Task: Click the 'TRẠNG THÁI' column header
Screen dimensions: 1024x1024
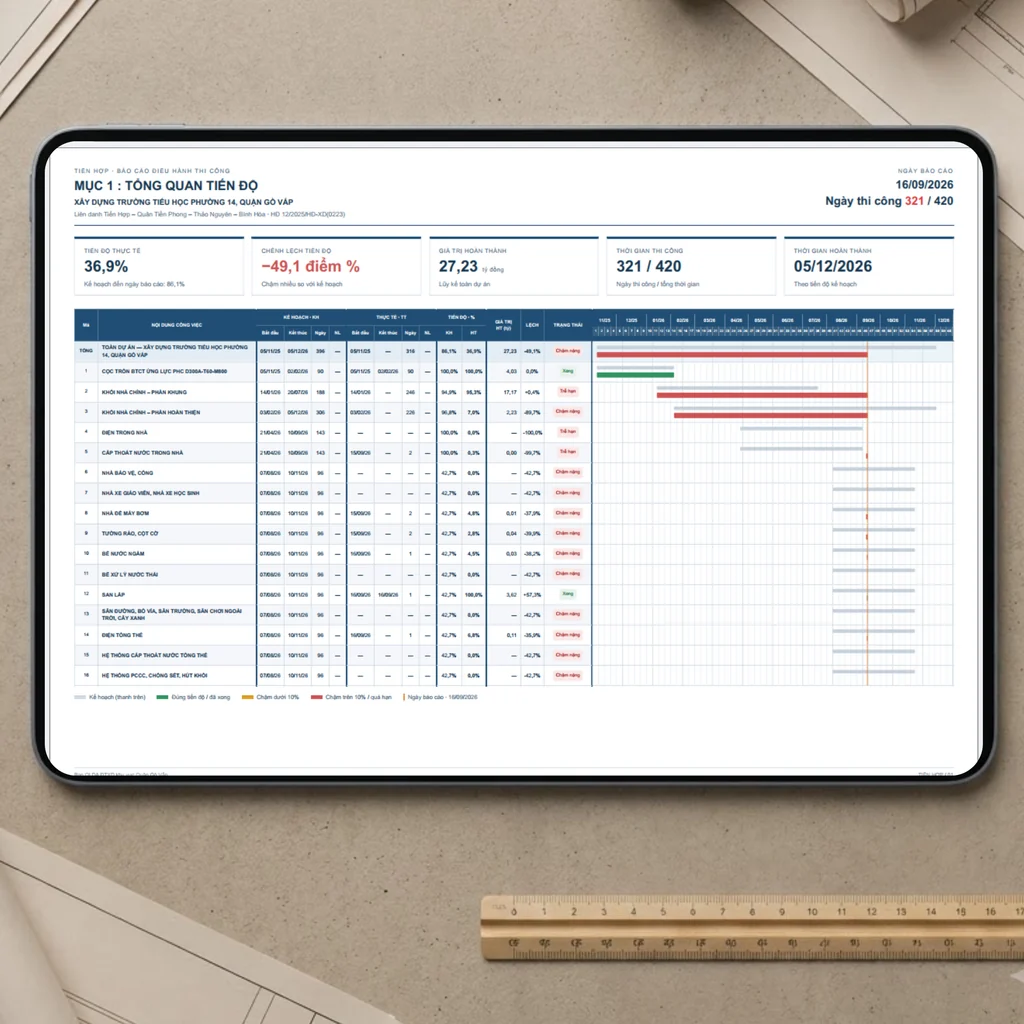Action: [568, 325]
